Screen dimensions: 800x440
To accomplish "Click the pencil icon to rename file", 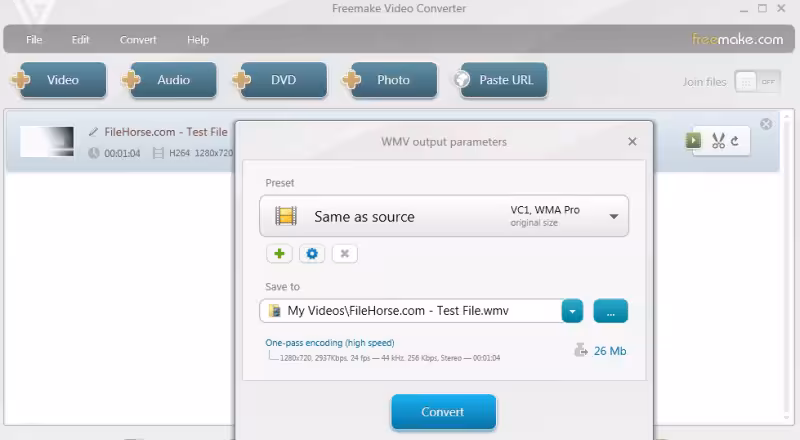I will point(93,132).
